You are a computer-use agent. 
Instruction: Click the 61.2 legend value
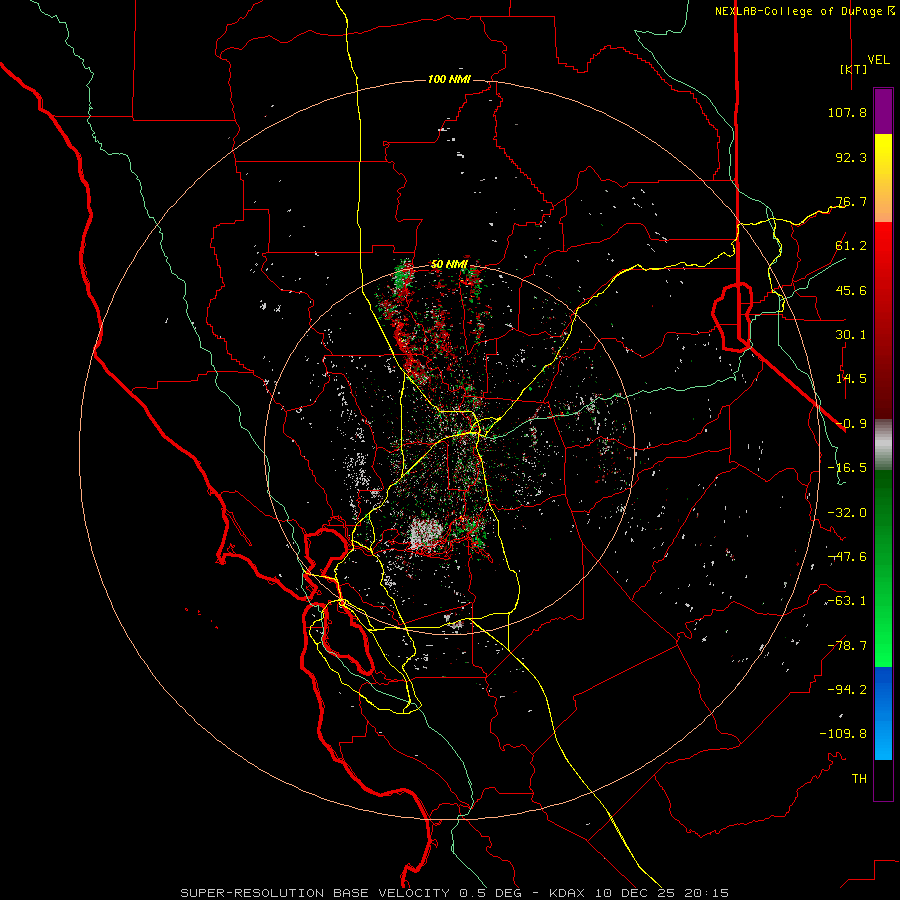tap(851, 246)
